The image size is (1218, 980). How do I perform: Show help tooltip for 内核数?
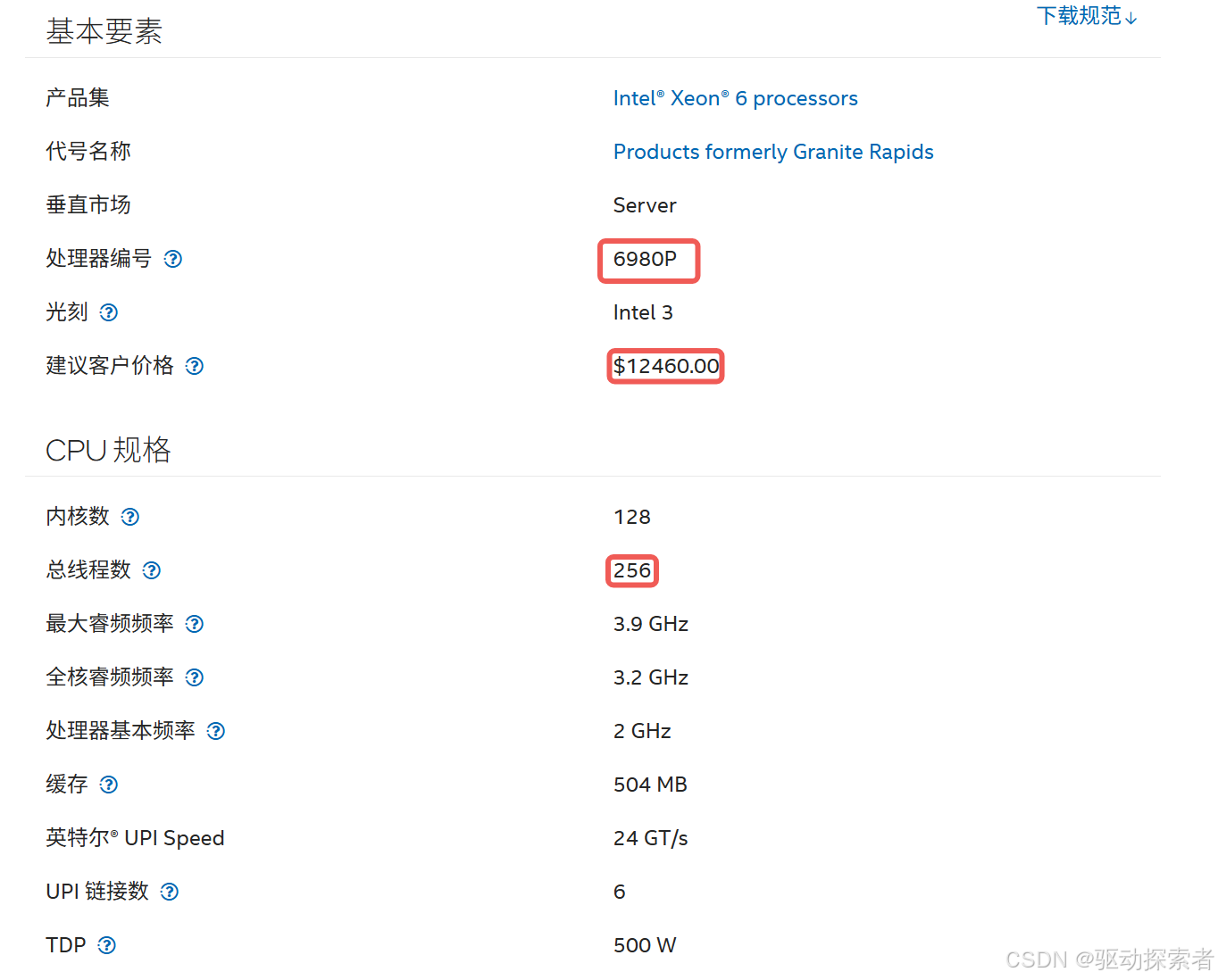[130, 517]
